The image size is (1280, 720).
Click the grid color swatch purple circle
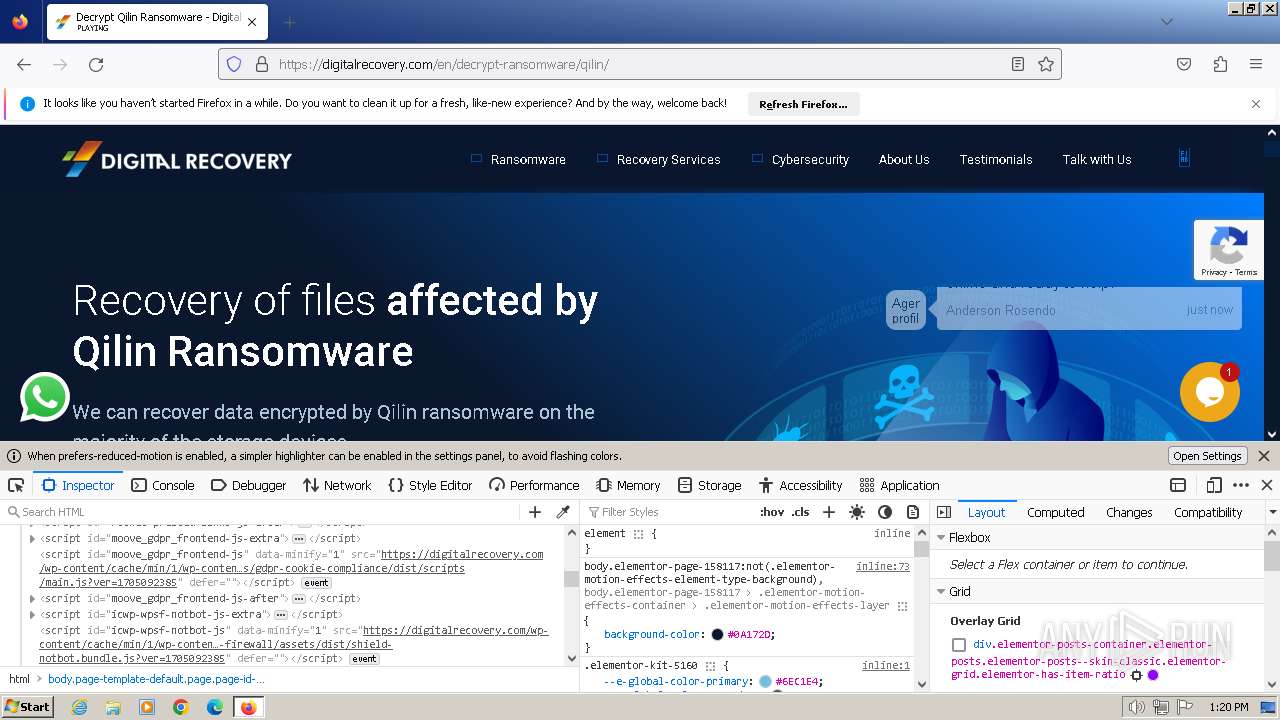[1153, 675]
